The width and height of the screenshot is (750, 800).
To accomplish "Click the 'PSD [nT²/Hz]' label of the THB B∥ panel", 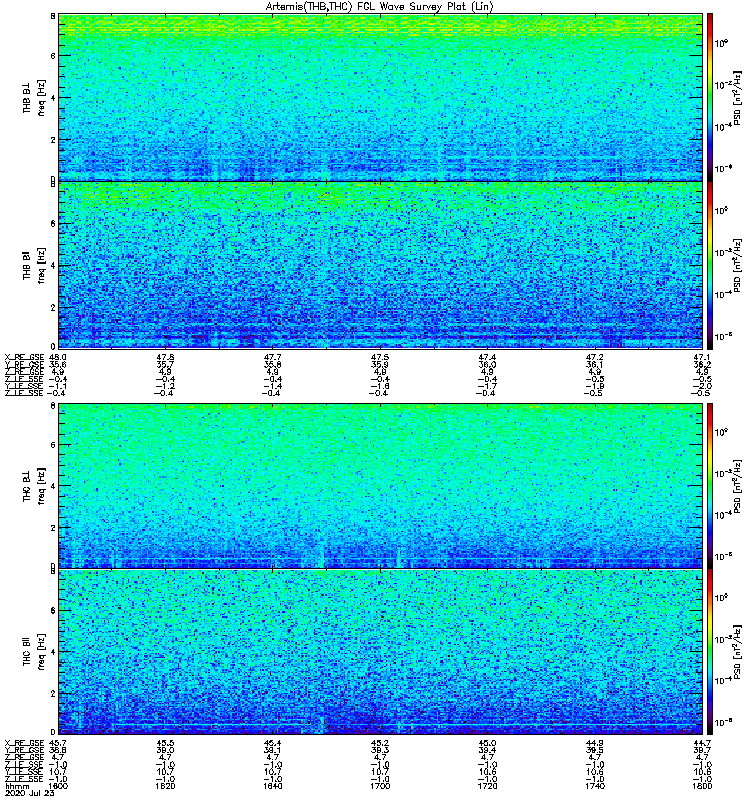I will 737,265.
